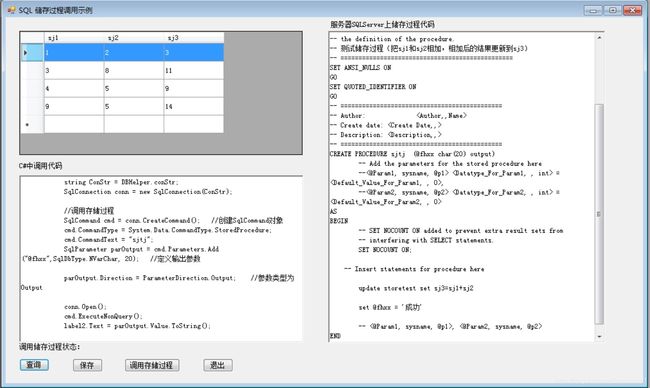Maximize the SQL window
650x388 pixels.
tap(613, 10)
